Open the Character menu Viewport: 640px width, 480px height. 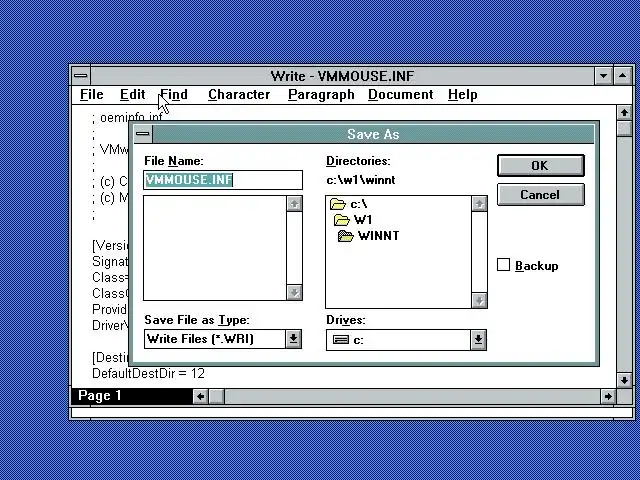pyautogui.click(x=239, y=95)
